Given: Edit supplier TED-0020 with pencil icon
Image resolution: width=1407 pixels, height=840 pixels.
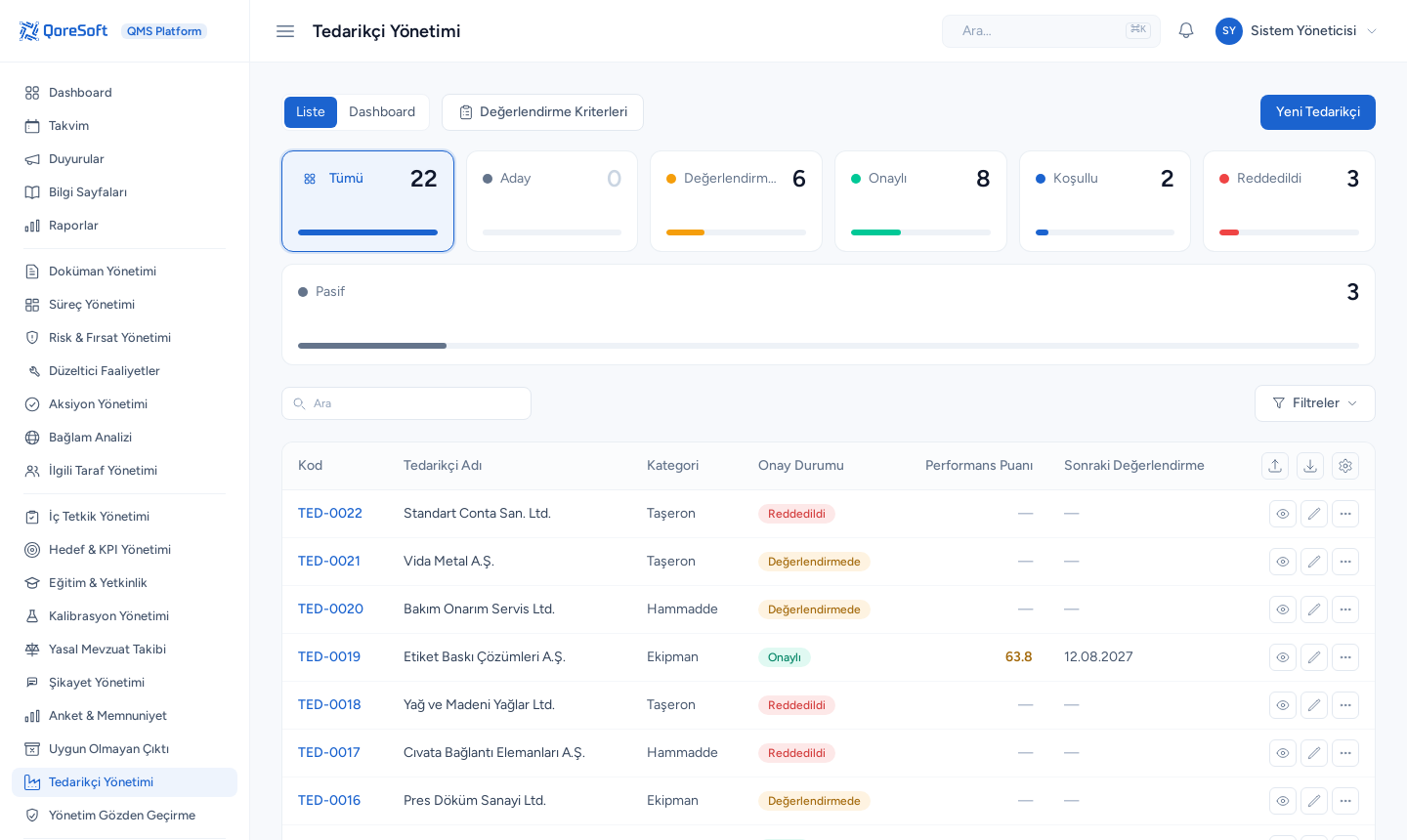Looking at the screenshot, I should tap(1314, 609).
